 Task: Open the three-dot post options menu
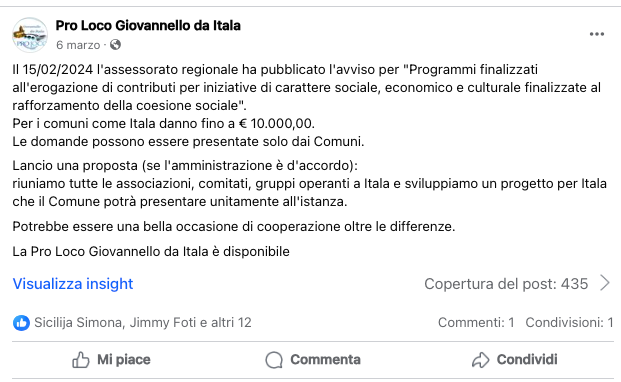(596, 34)
